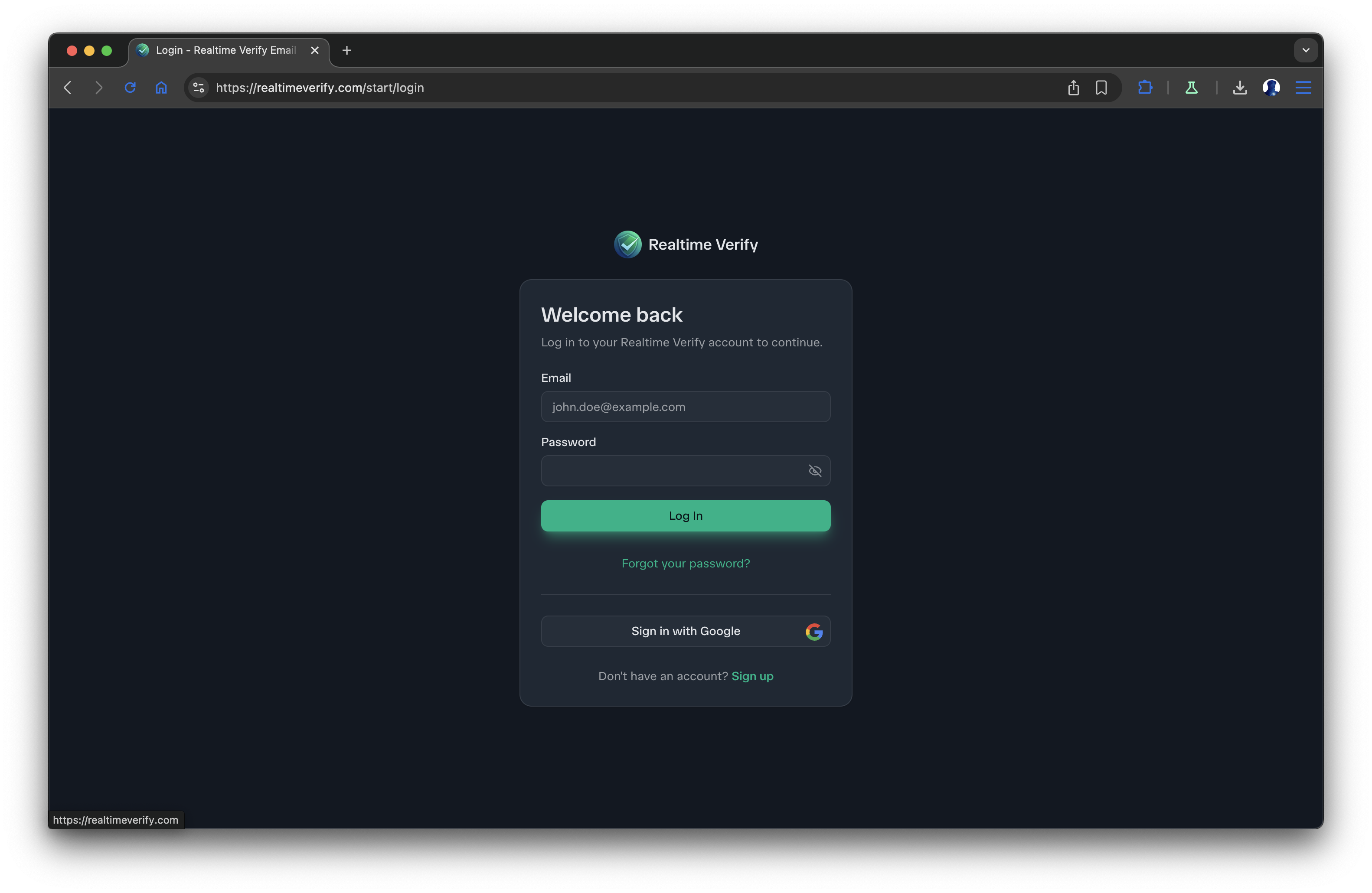The image size is (1372, 893).
Task: Open a new browser tab
Action: [346, 51]
